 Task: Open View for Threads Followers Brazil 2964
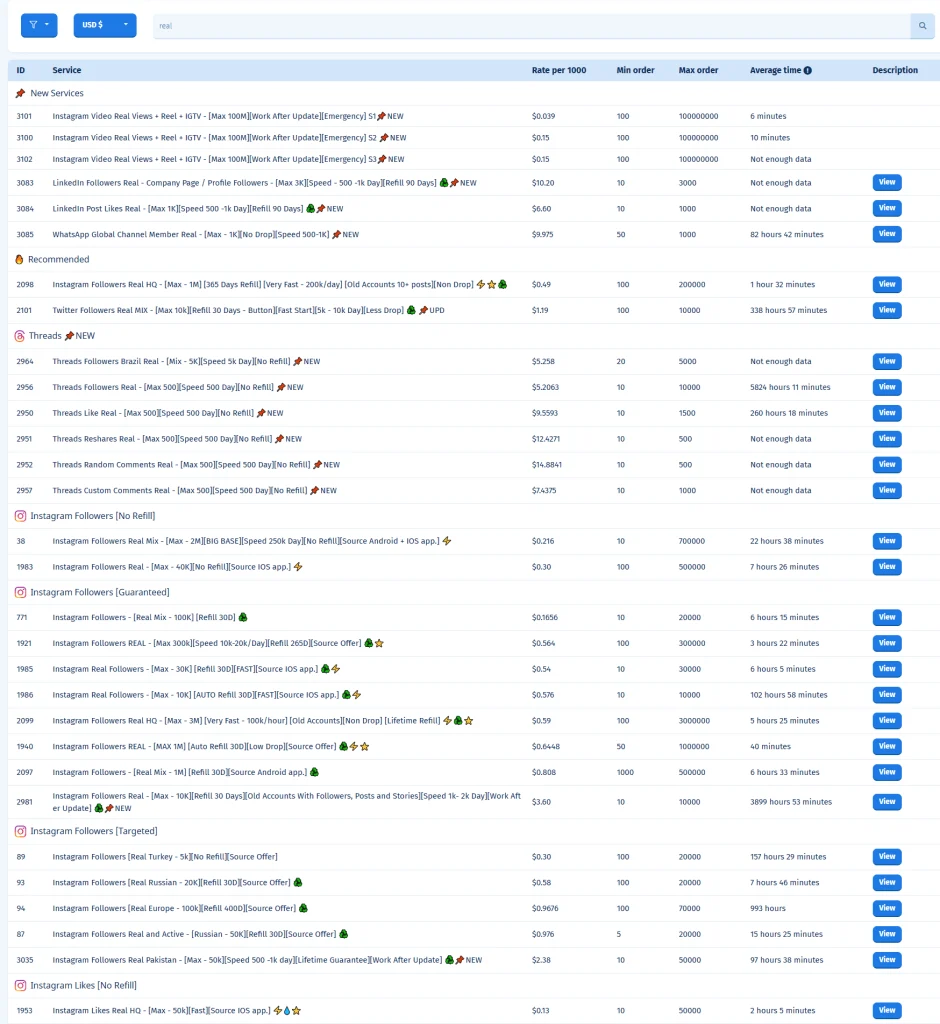point(887,361)
